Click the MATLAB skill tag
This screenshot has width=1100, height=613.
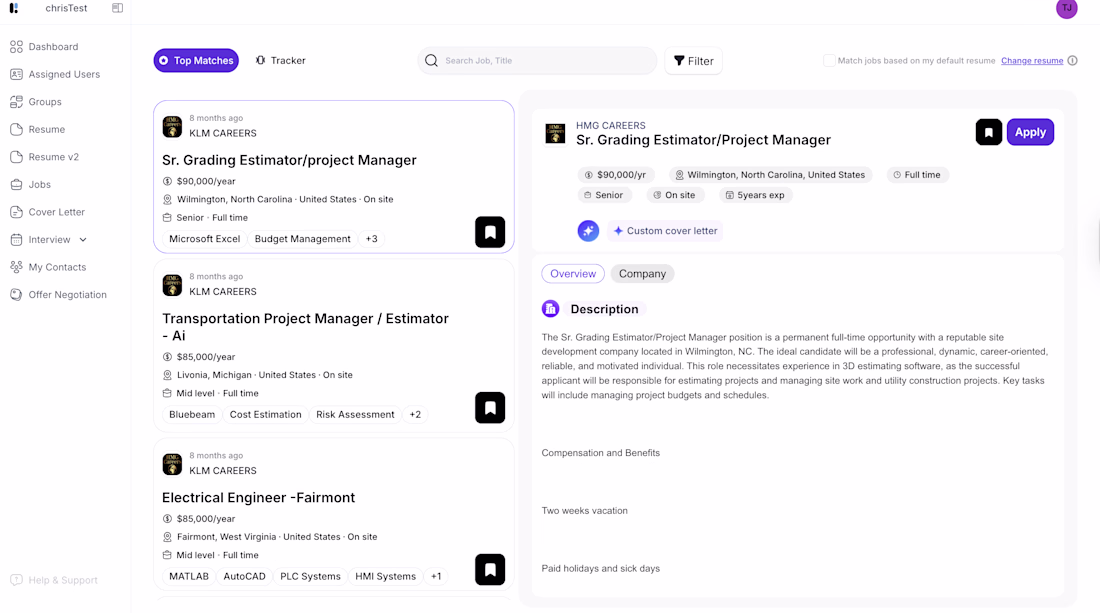coord(189,577)
